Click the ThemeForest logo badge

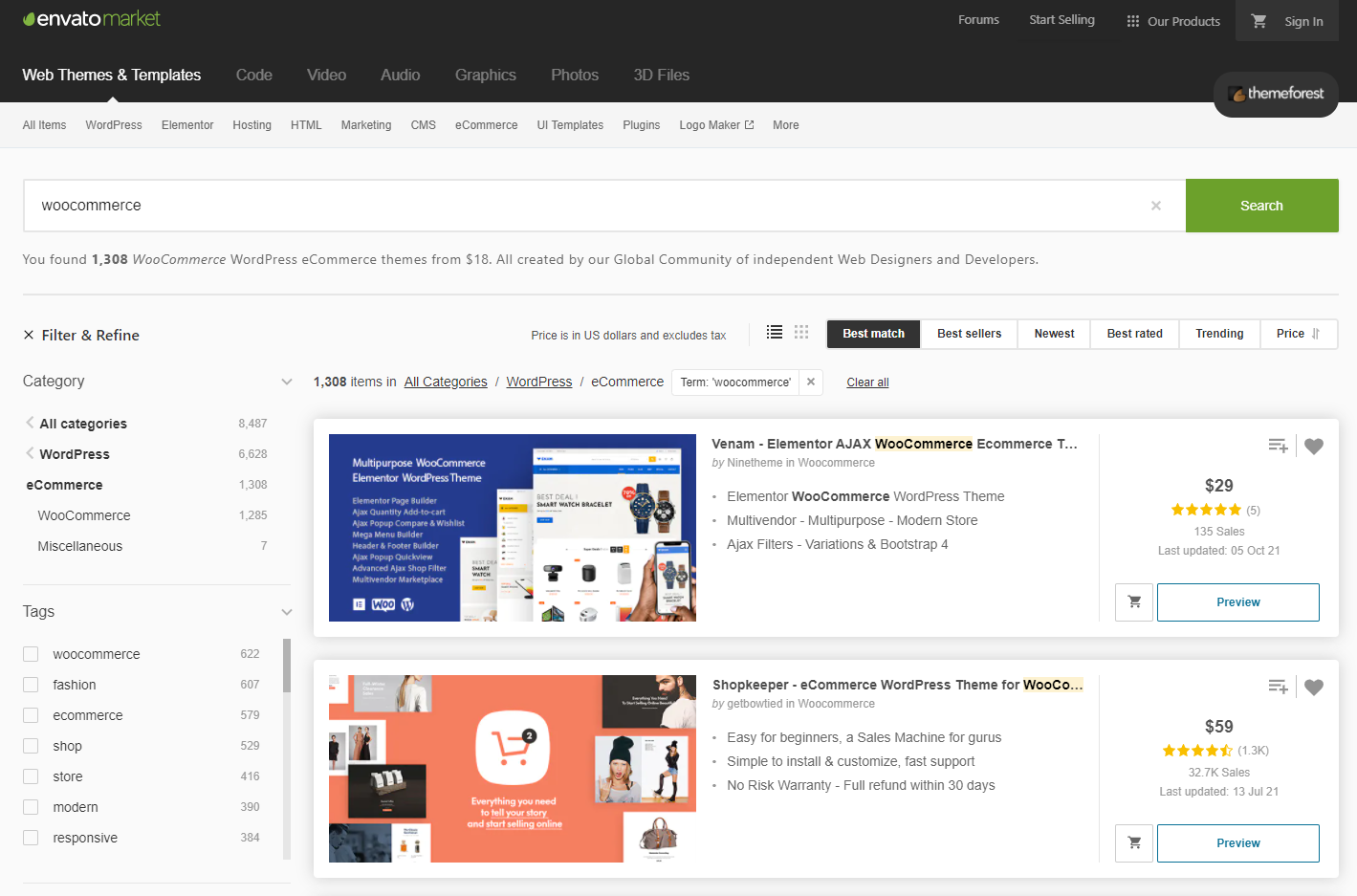1276,94
